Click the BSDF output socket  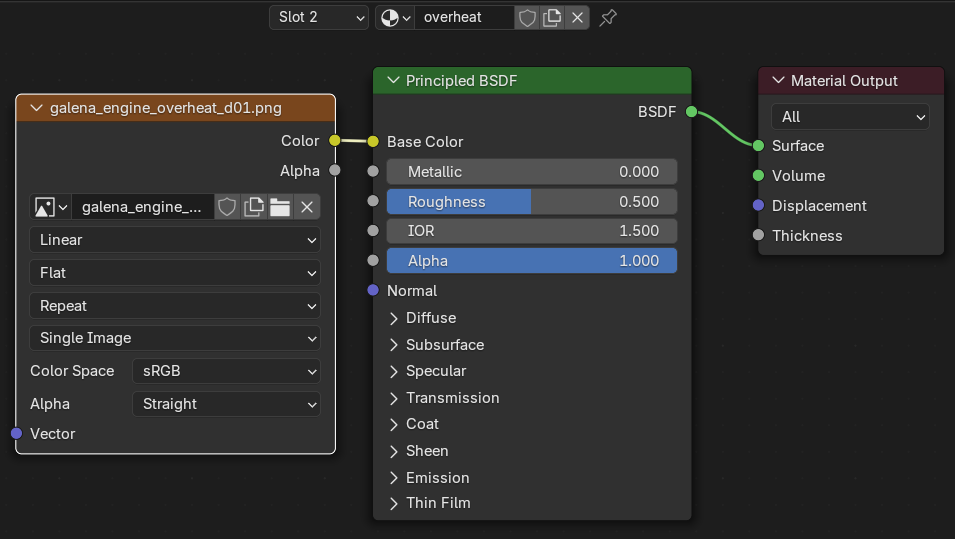point(692,112)
